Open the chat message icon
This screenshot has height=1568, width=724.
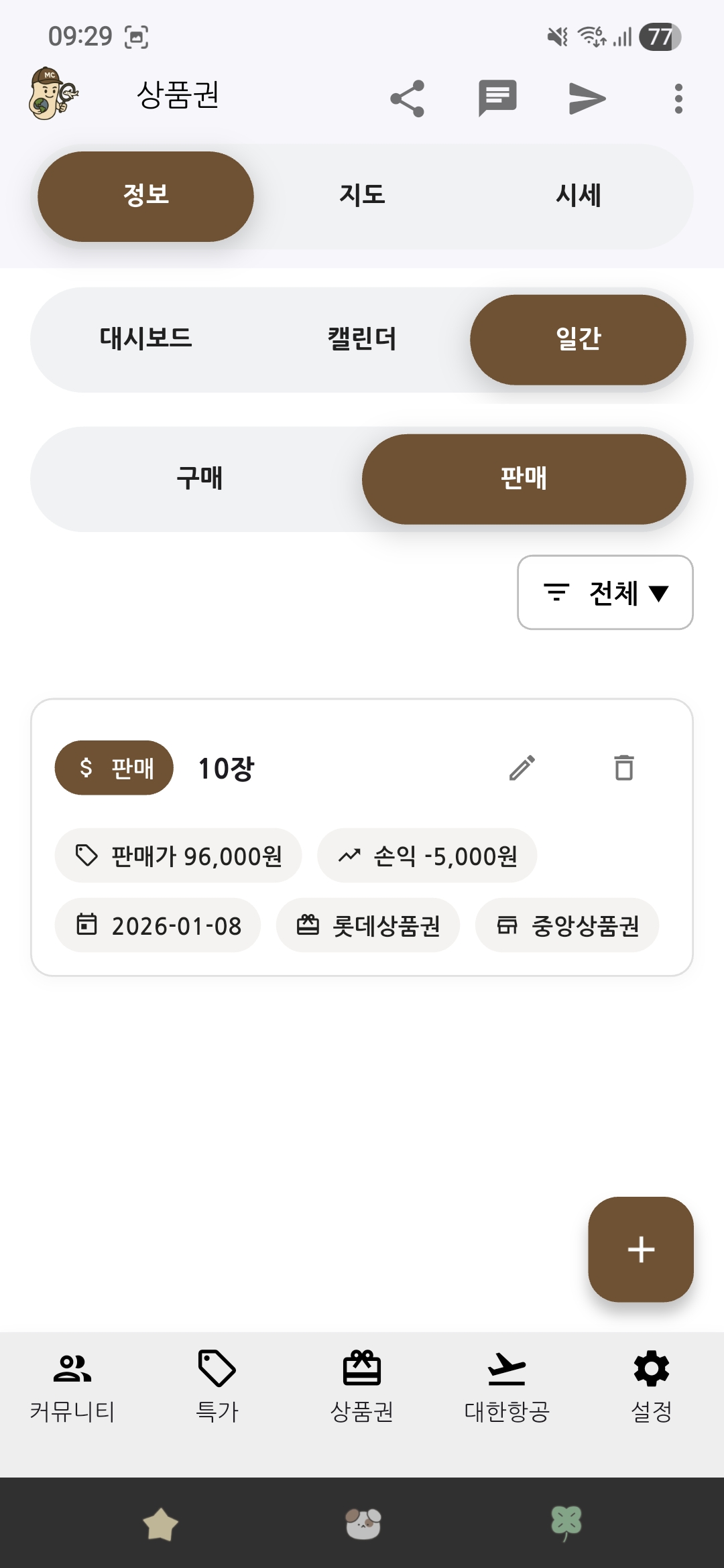tap(497, 99)
